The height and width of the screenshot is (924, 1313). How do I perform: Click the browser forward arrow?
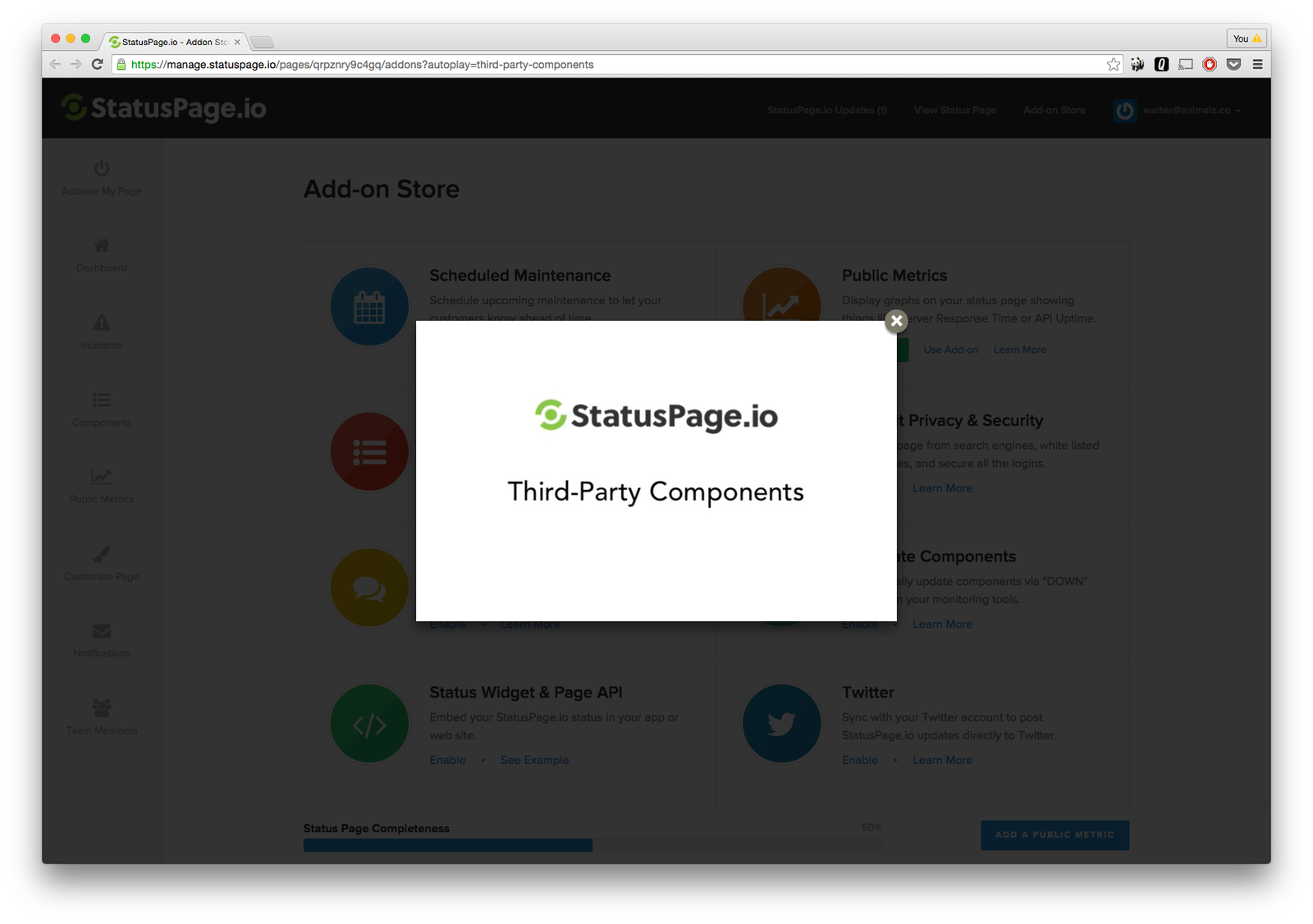click(x=75, y=64)
